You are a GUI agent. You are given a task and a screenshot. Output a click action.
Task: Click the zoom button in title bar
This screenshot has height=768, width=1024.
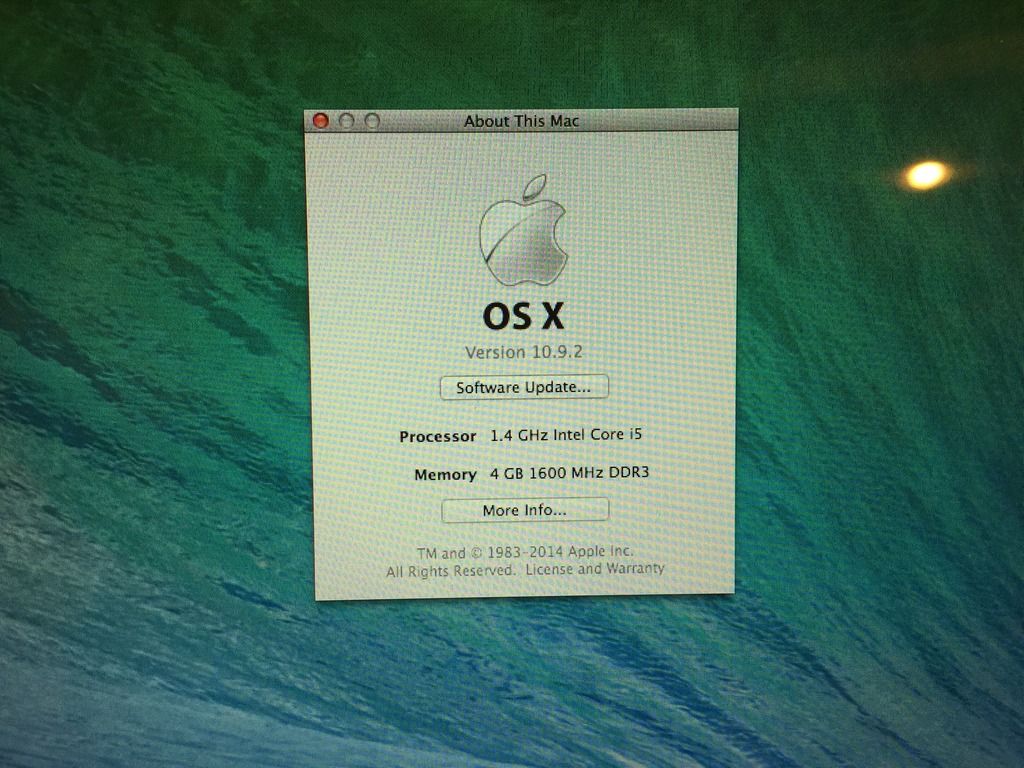(372, 121)
